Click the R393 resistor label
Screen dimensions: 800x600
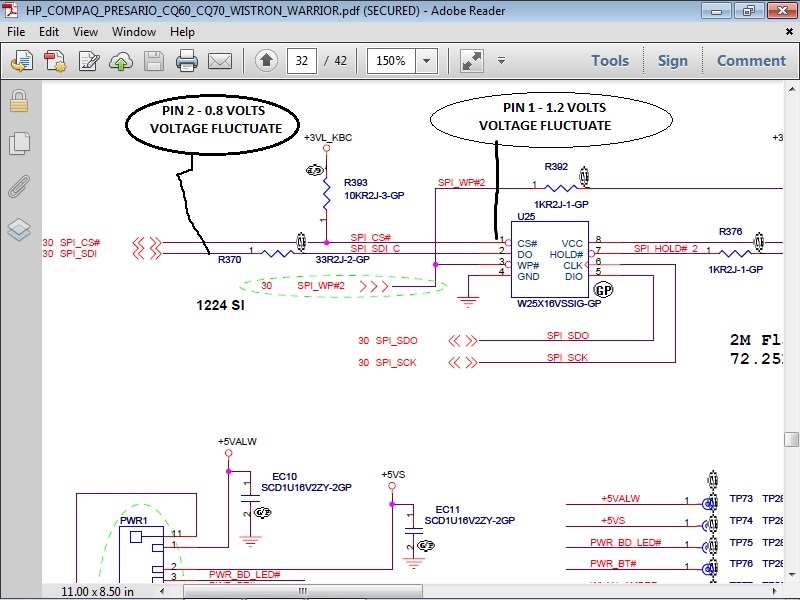[x=356, y=183]
